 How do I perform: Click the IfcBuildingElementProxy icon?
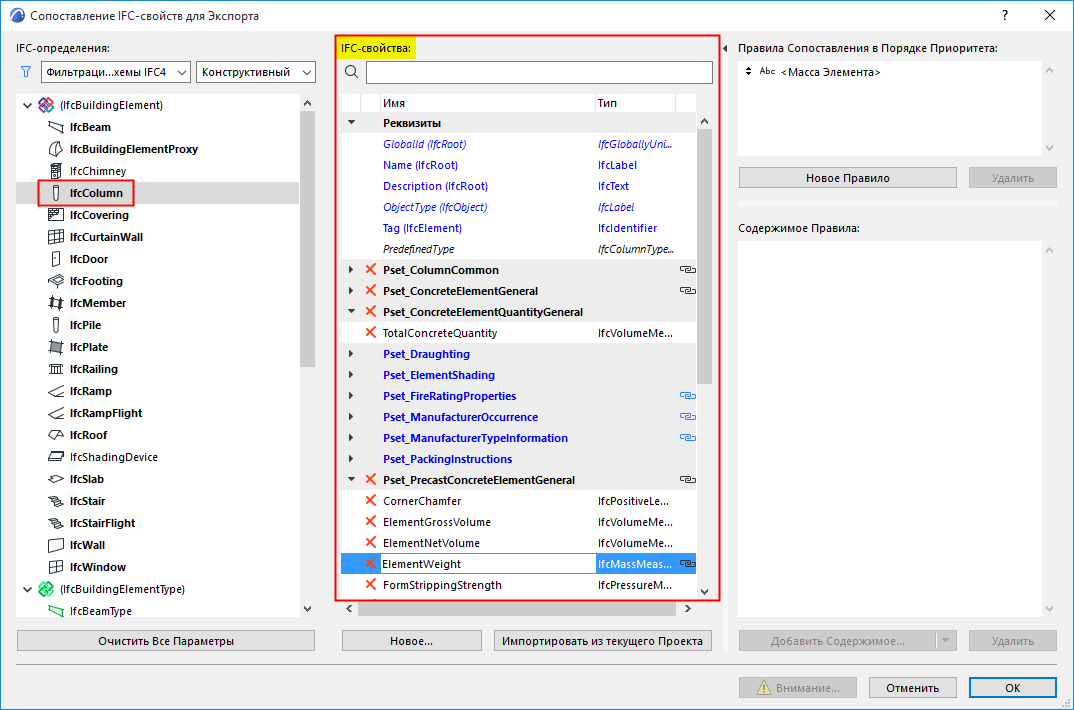(x=55, y=149)
